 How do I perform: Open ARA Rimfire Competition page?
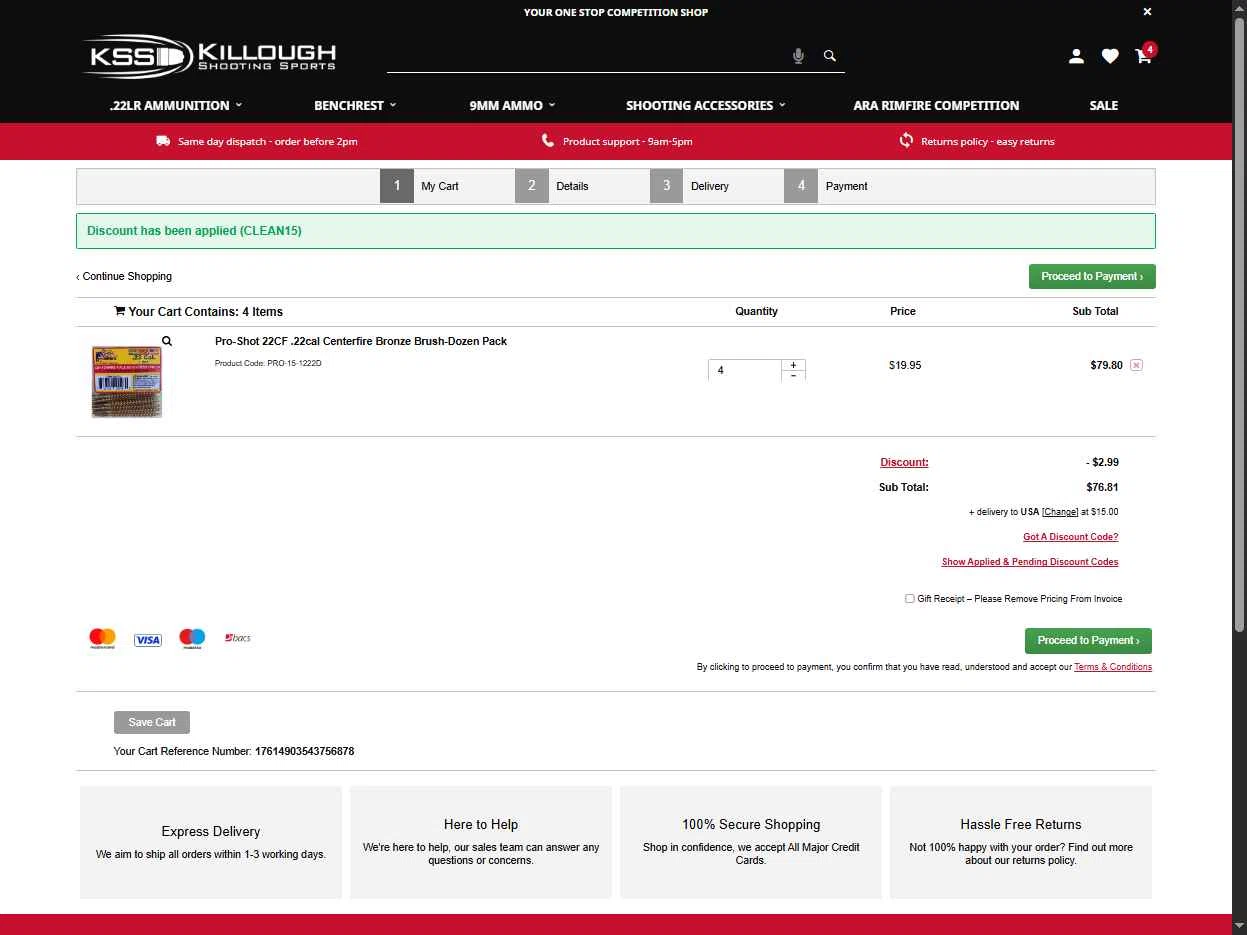pos(936,105)
